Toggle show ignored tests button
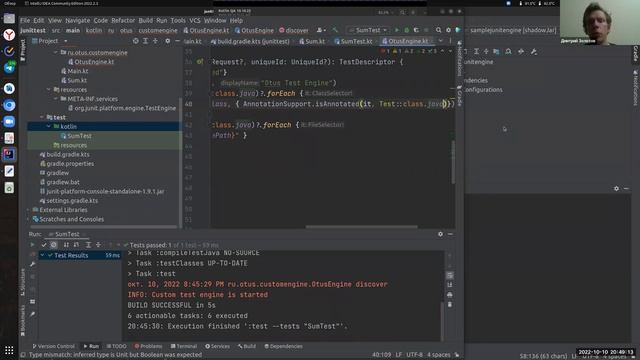Image resolution: width=640 pixels, height=360 pixels. point(53,244)
